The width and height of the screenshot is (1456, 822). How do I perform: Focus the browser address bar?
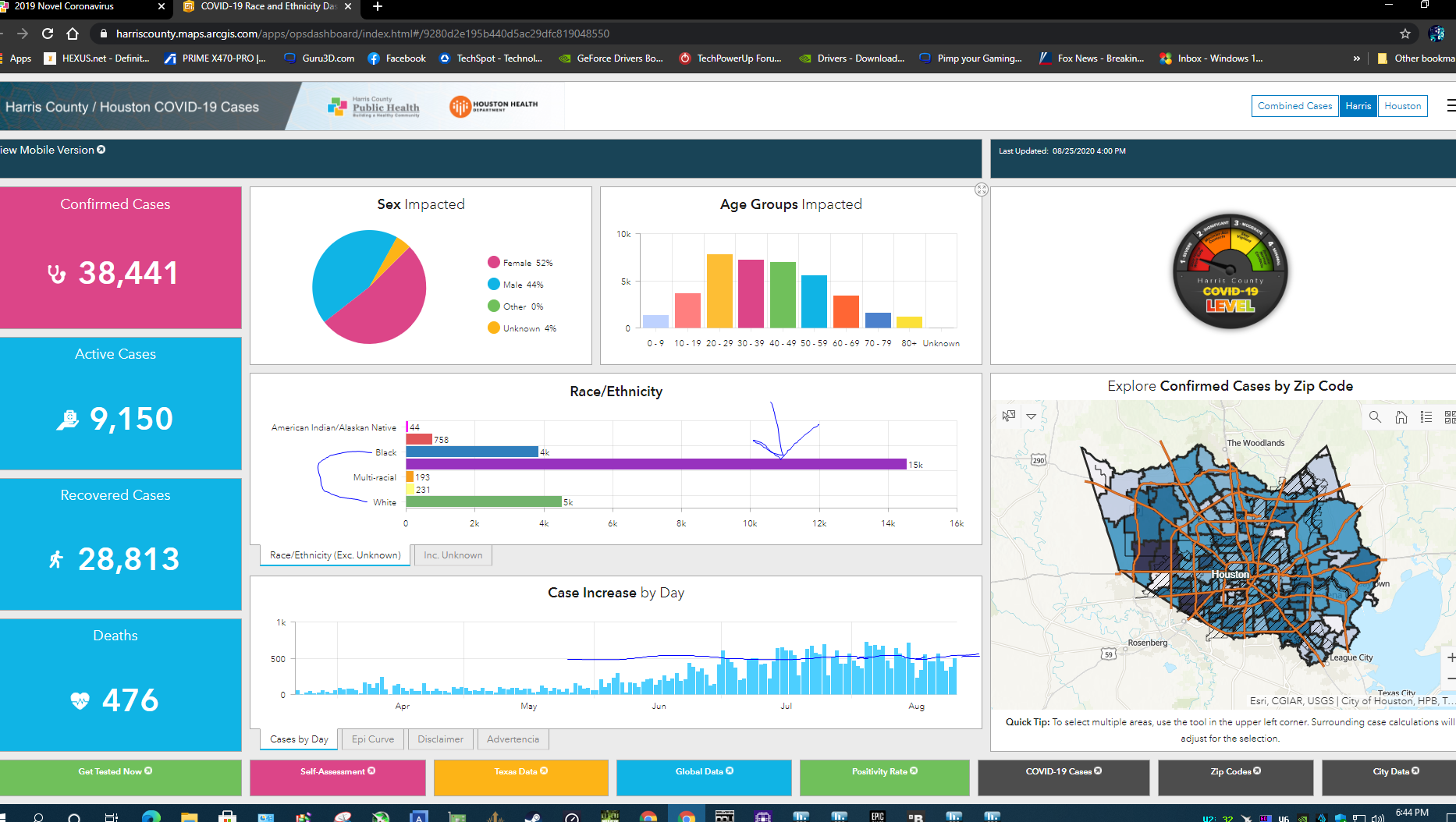[x=741, y=34]
